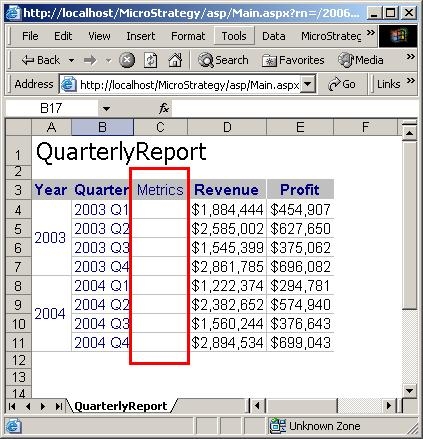Open the Address bar URL dropdown
This screenshot has height=439, width=423.
308,84
